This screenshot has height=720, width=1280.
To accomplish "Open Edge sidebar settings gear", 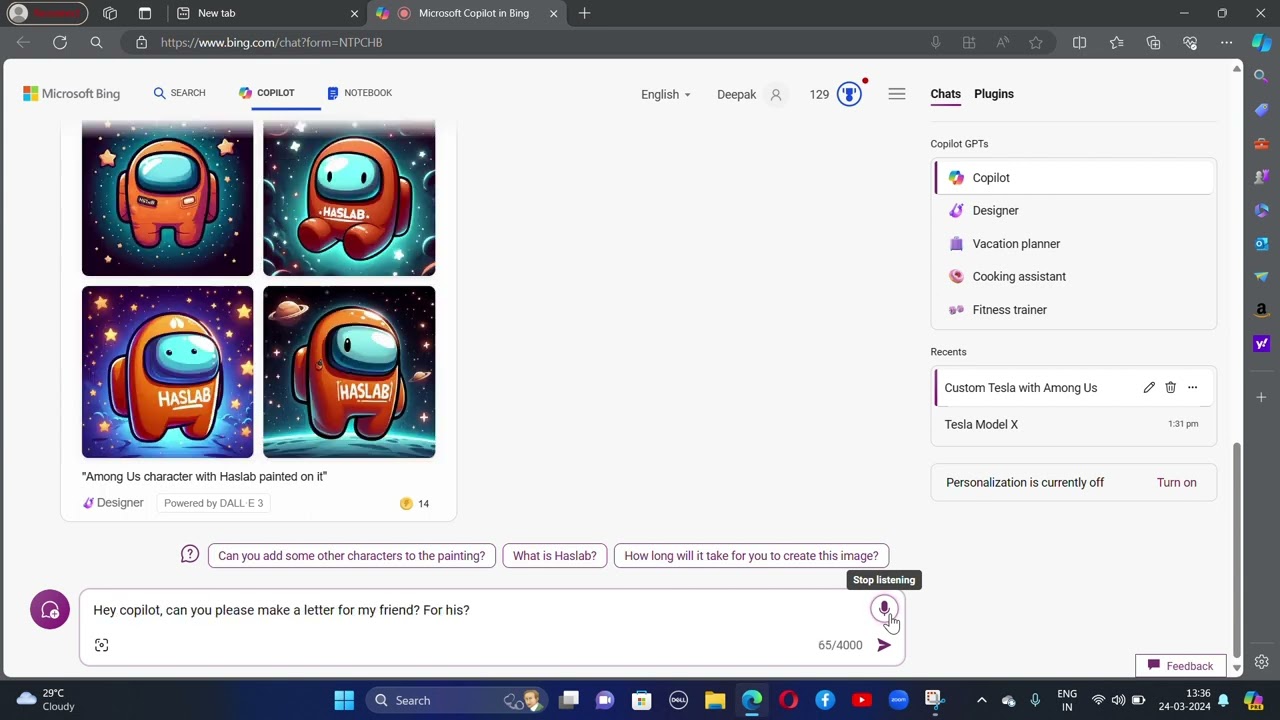I will 1261,662.
